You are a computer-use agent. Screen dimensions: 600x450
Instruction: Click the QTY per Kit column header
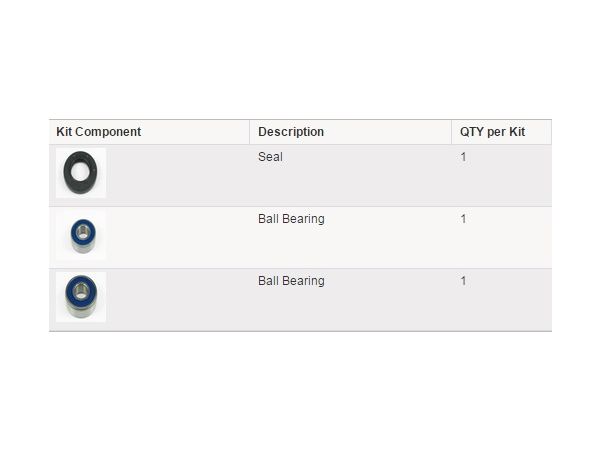click(x=492, y=132)
